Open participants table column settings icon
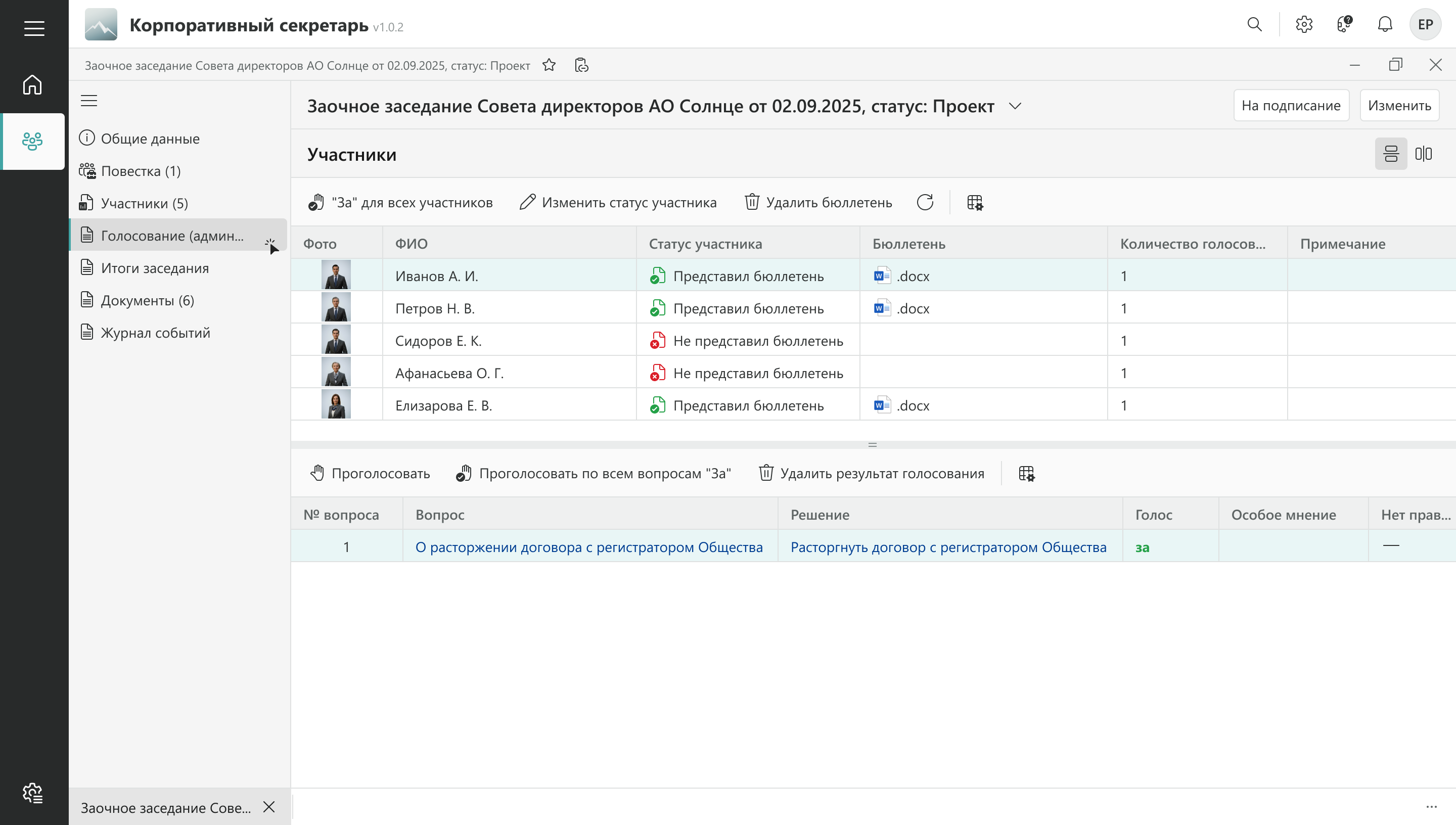 [975, 202]
